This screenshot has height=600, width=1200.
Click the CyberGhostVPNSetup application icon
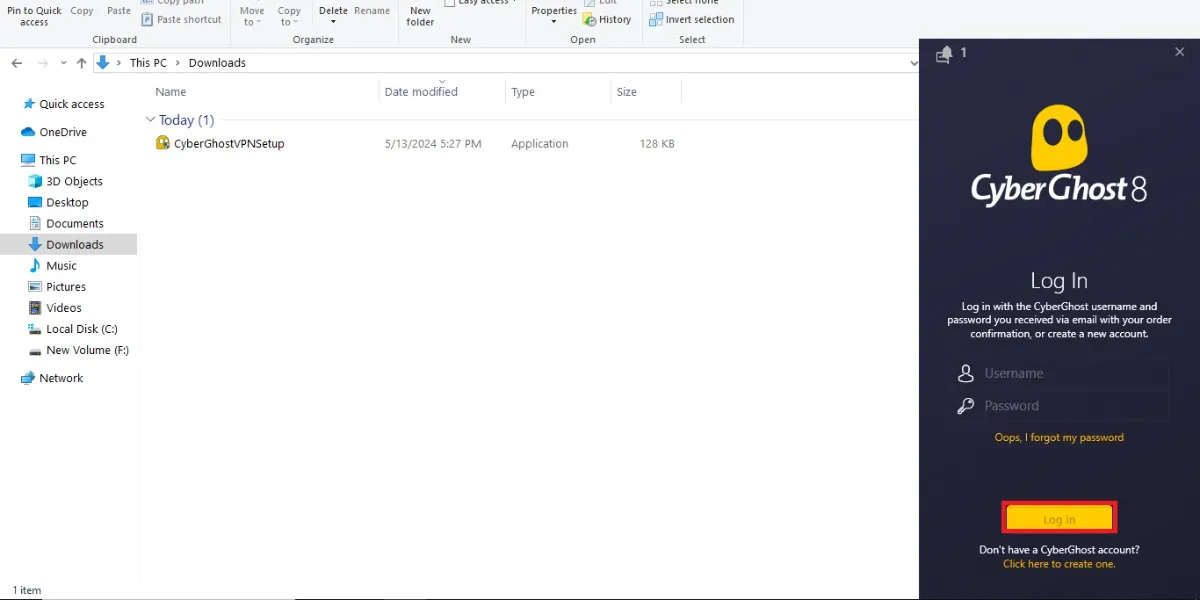(163, 143)
